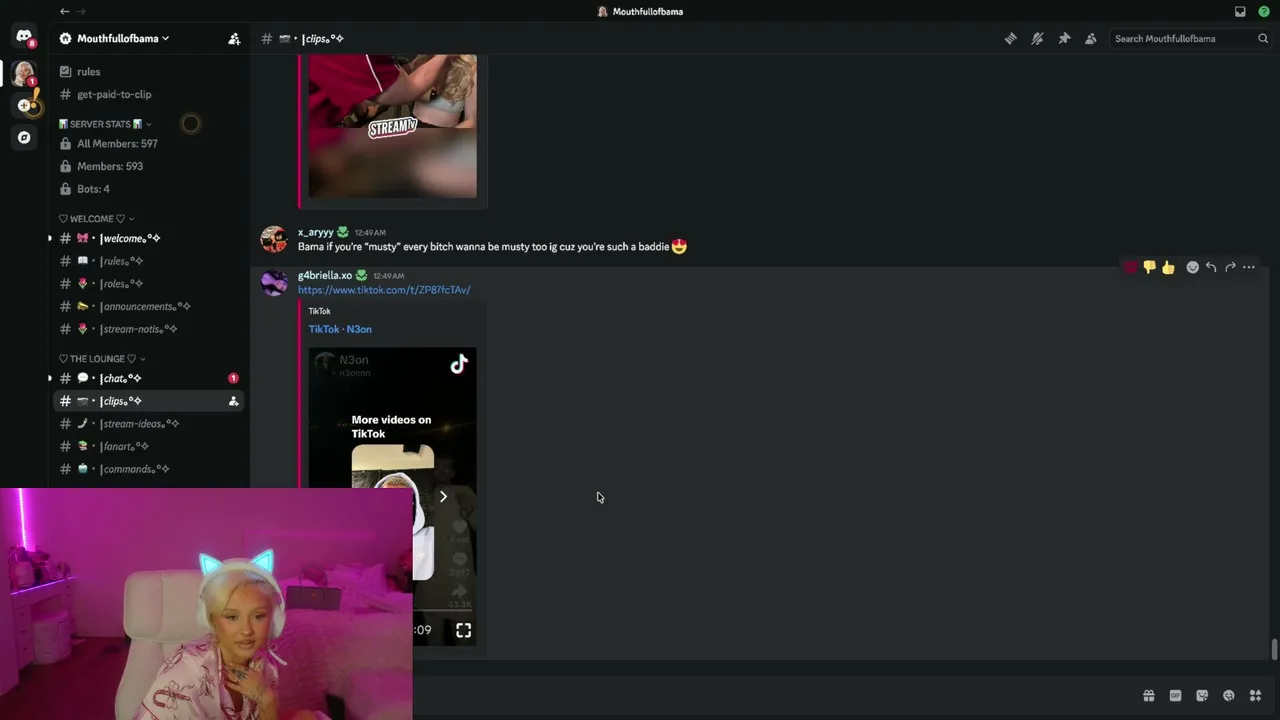Select the fanart channel
The image size is (1280, 720).
pos(150,446)
